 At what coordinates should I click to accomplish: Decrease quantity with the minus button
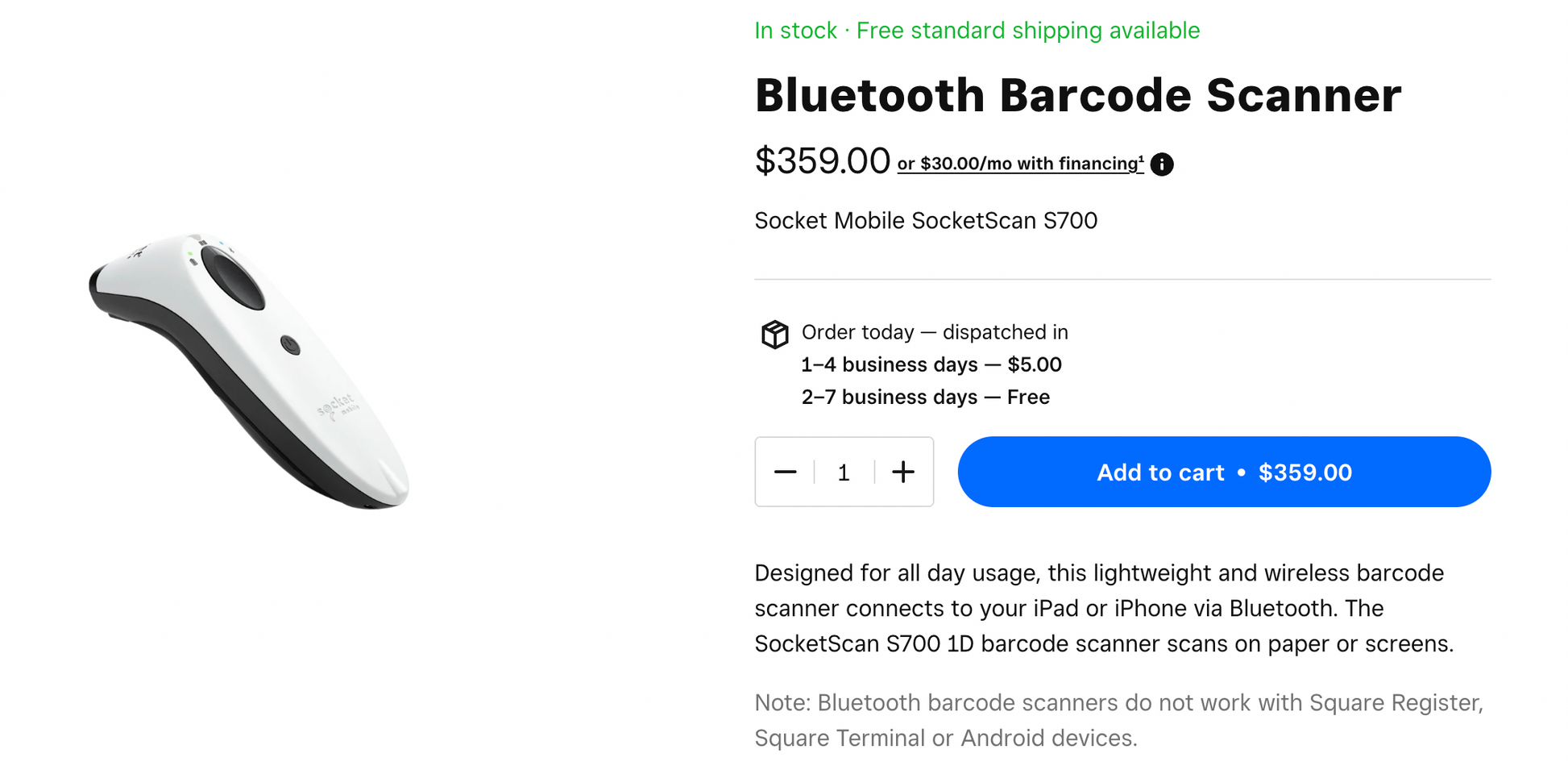785,472
